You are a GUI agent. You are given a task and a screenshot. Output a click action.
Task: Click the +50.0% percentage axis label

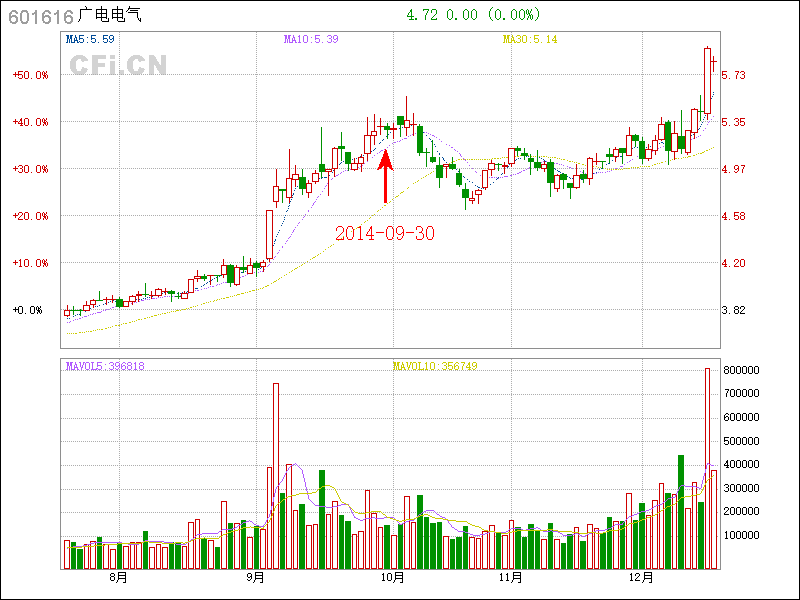pyautogui.click(x=30, y=75)
